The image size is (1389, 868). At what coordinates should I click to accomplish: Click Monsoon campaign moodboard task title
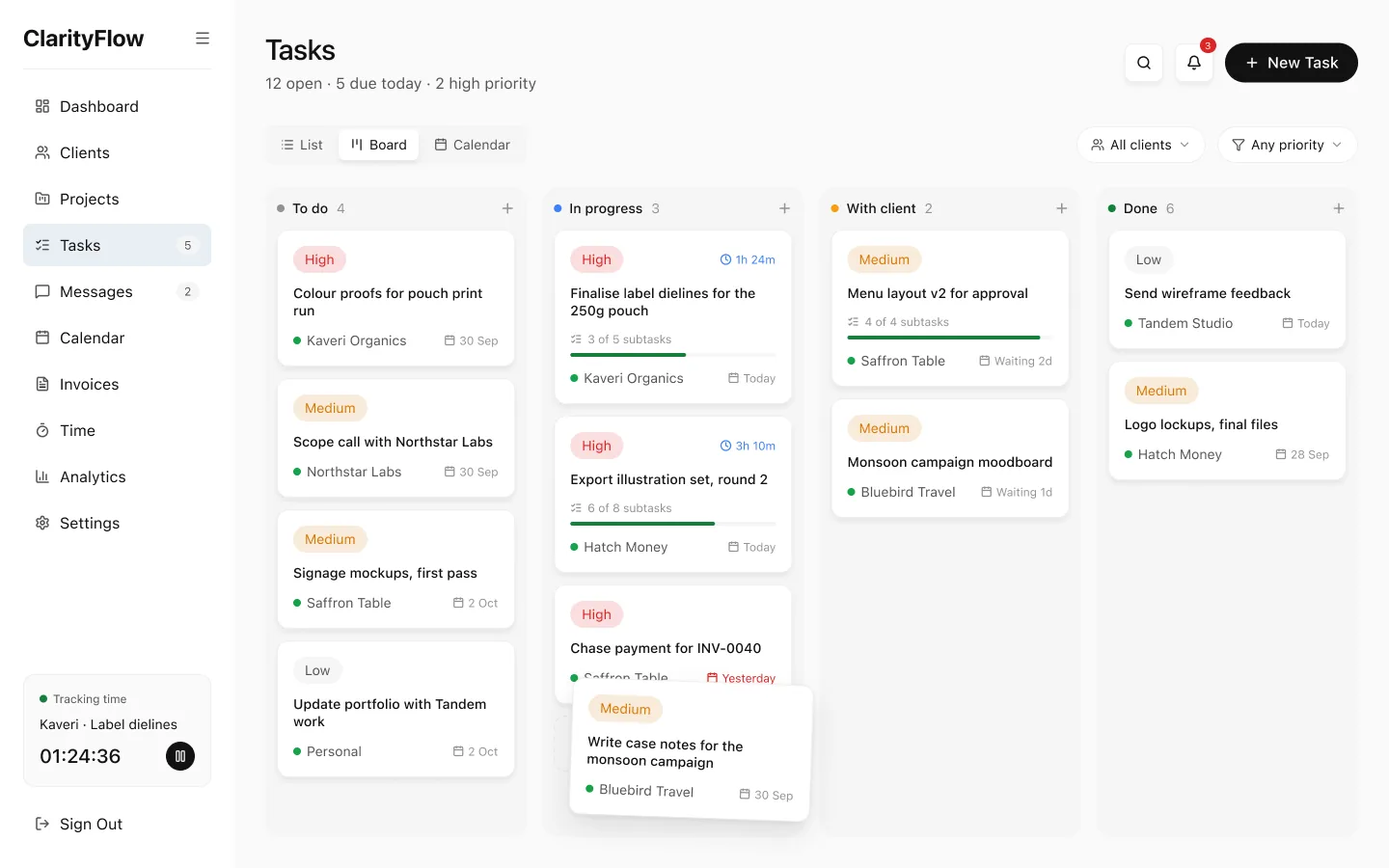(x=950, y=462)
